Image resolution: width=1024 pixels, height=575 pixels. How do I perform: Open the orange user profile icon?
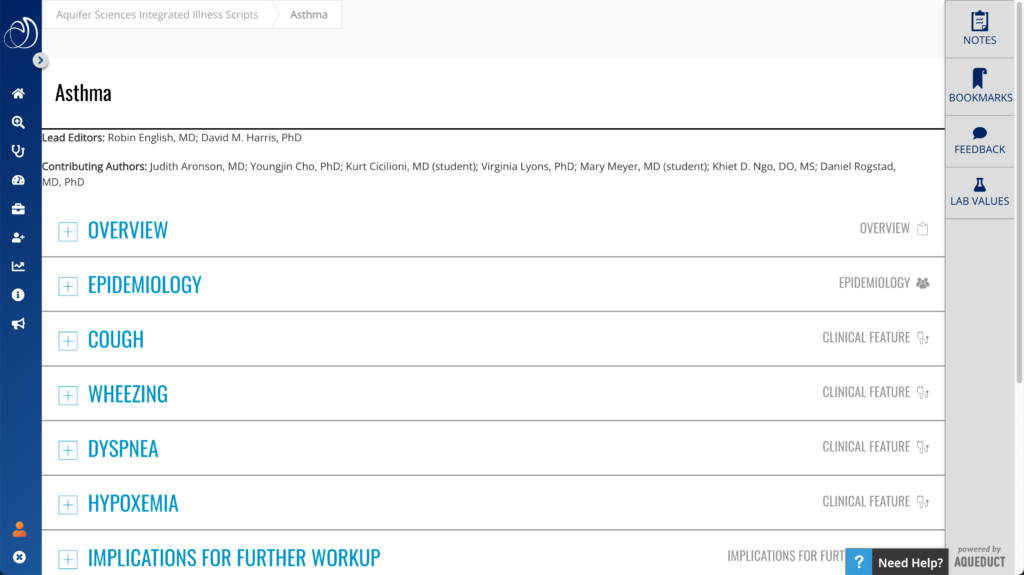[x=19, y=530]
